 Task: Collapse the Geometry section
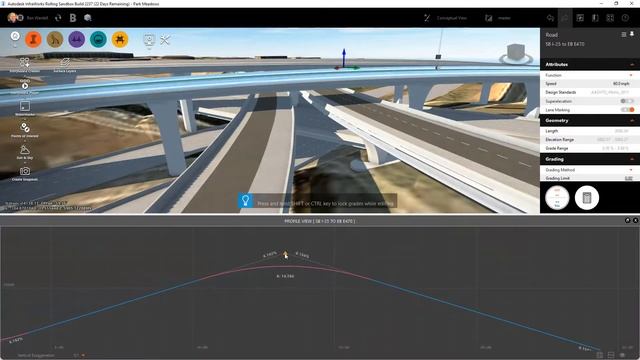pos(632,120)
